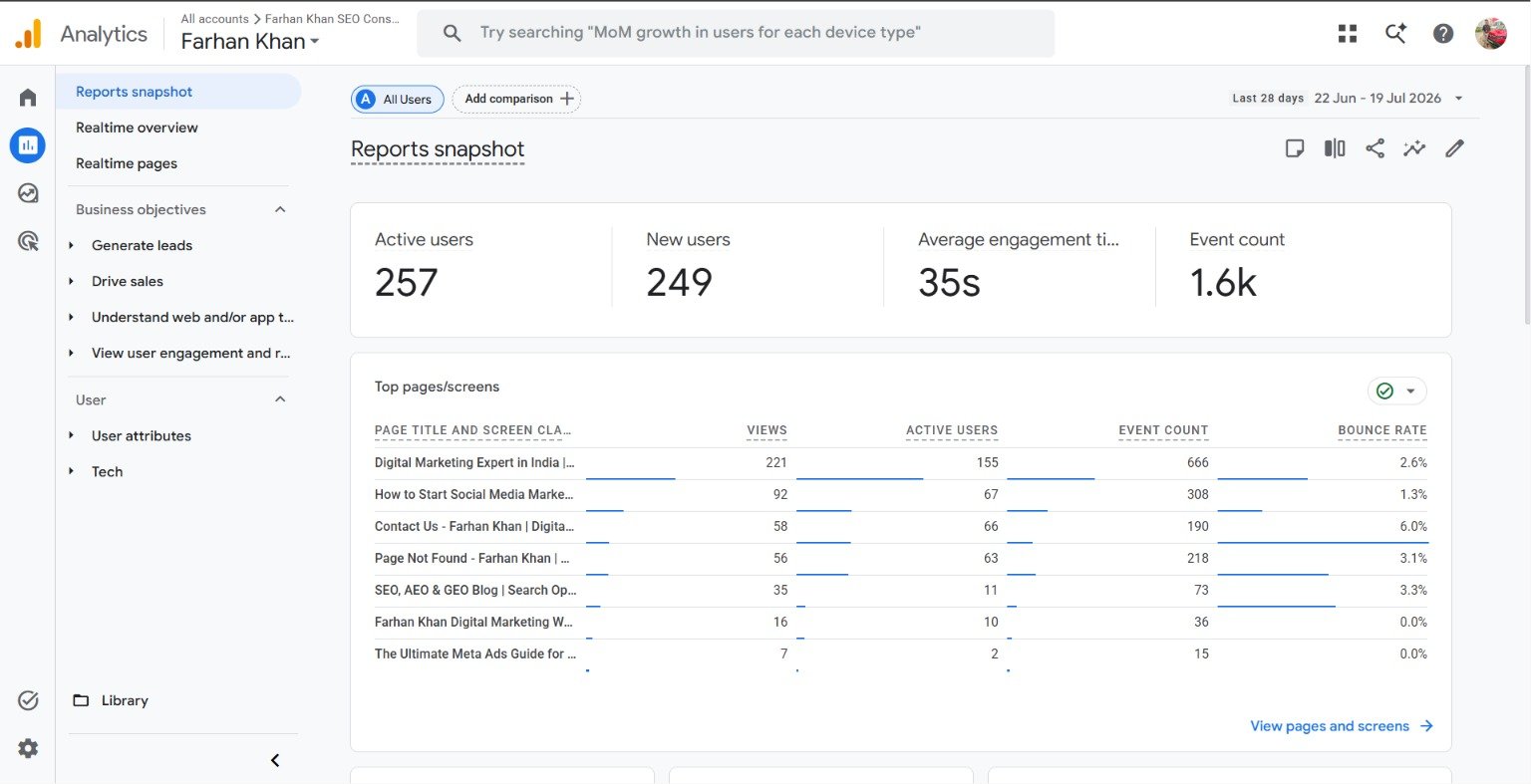Click PAGE TITLE AND SCREEN CLASS header

pos(472,430)
